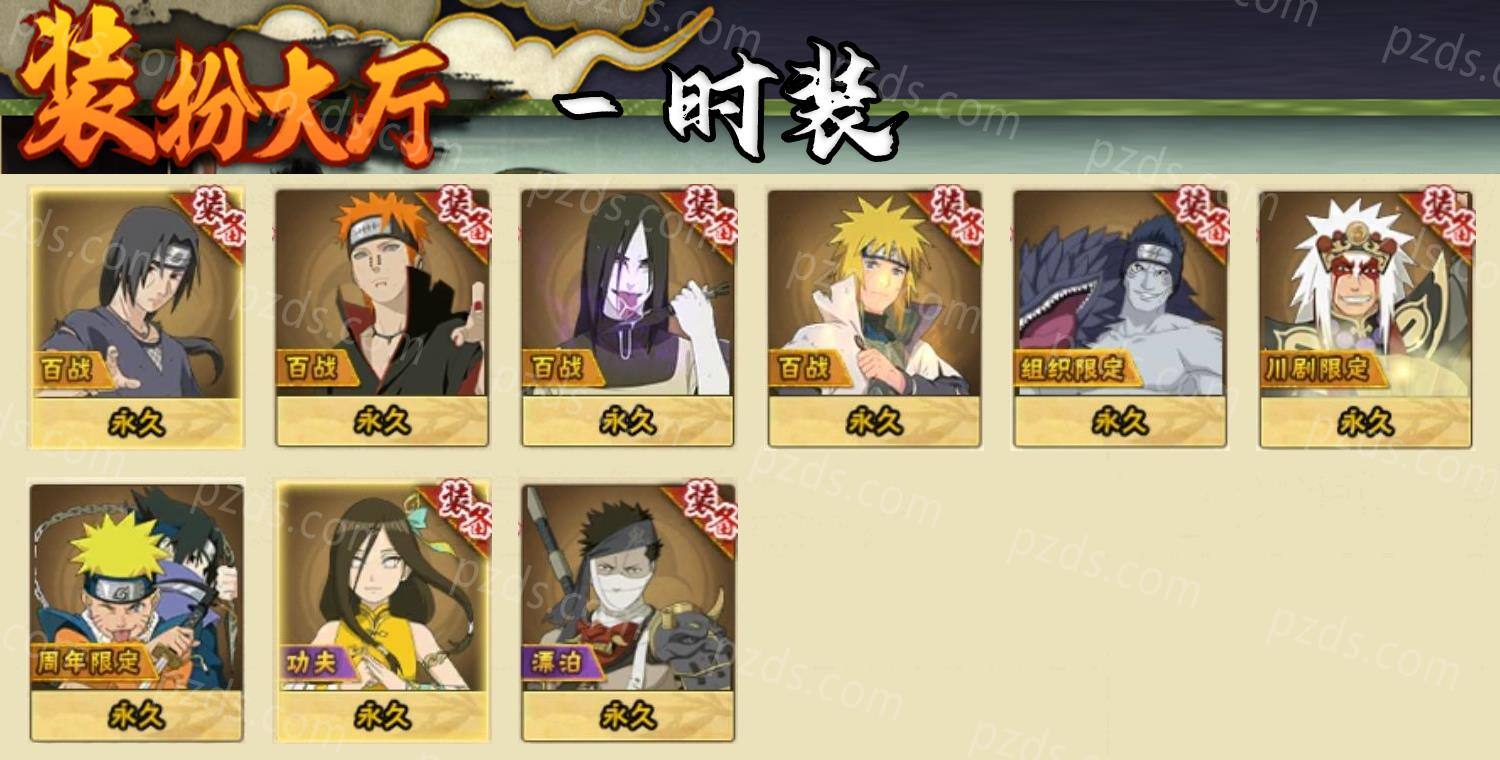Click 永久 button under the 周年限定 costume

[137, 716]
